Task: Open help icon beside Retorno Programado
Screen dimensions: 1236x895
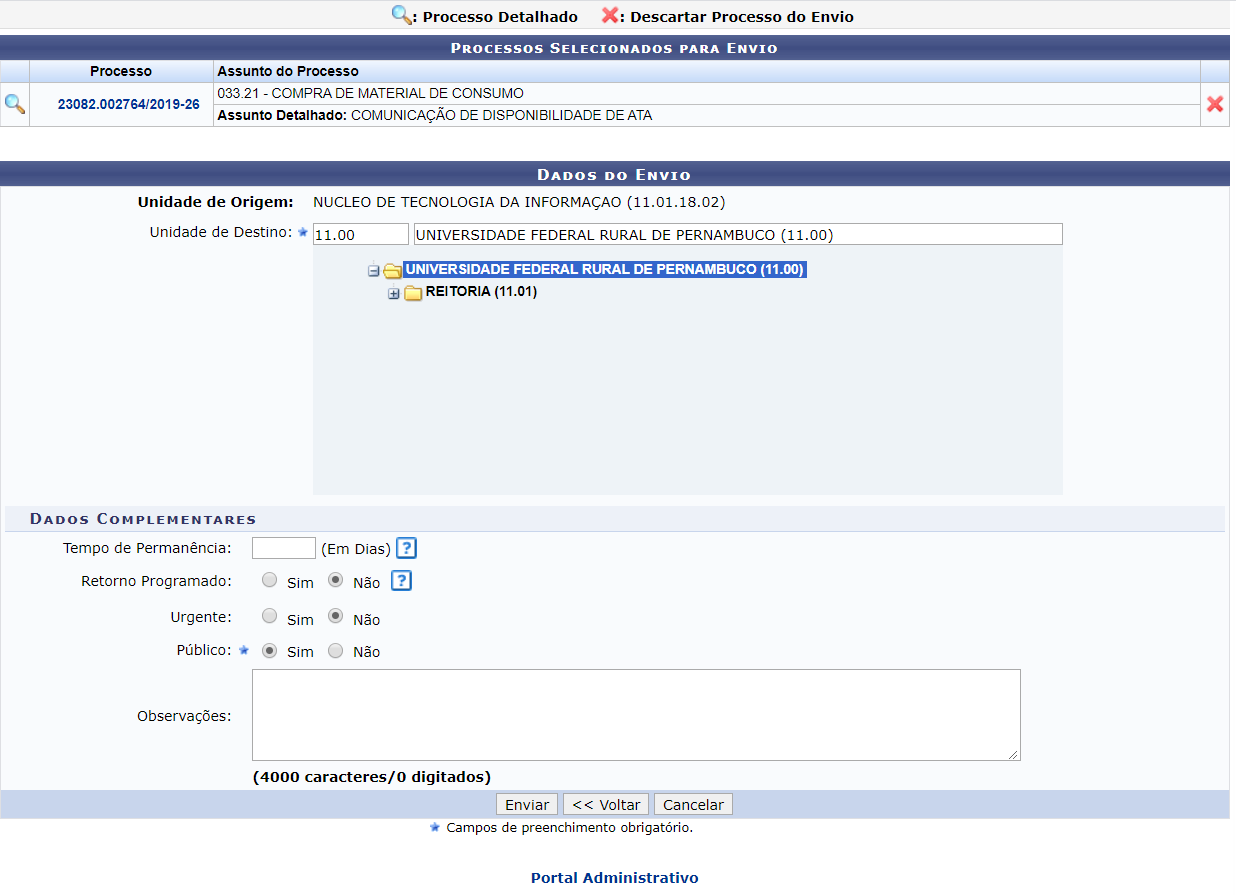Action: (401, 581)
